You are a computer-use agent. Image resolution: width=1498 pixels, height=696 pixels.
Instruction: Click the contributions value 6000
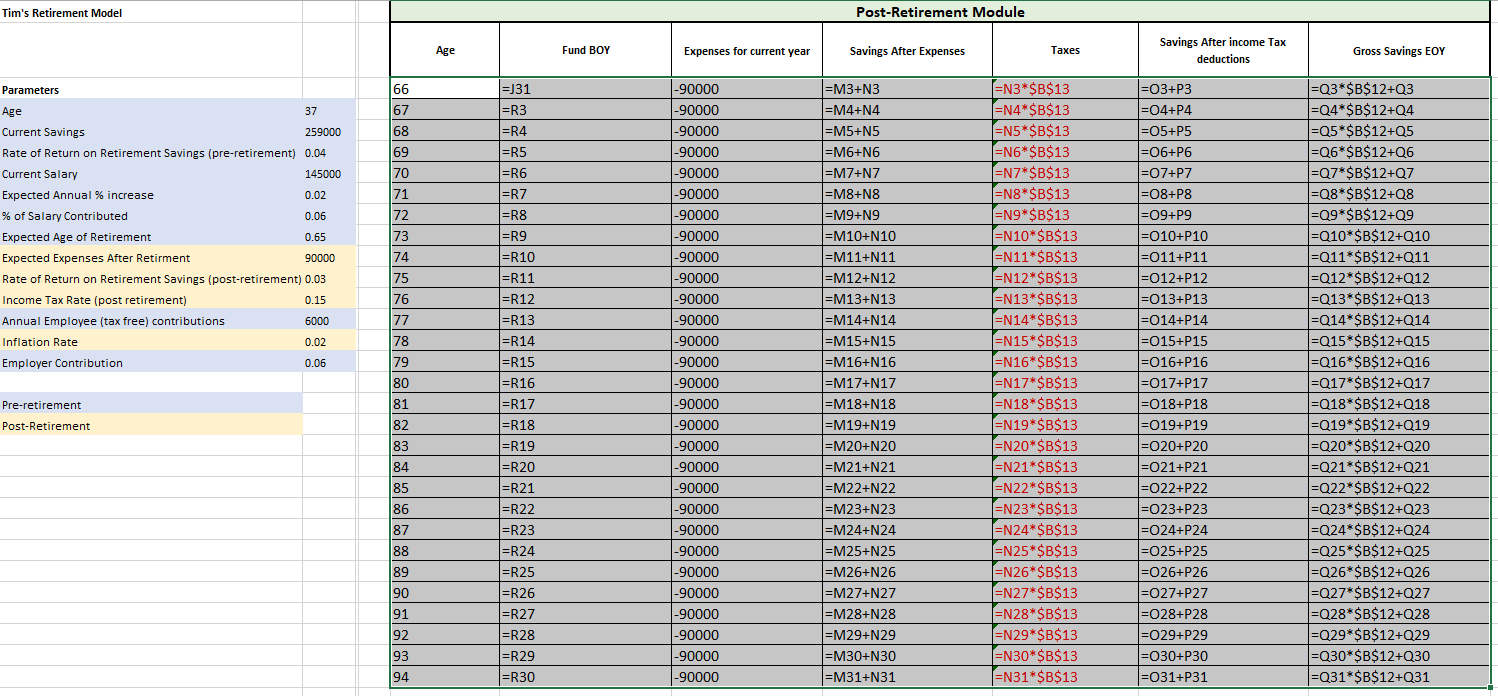tap(328, 321)
